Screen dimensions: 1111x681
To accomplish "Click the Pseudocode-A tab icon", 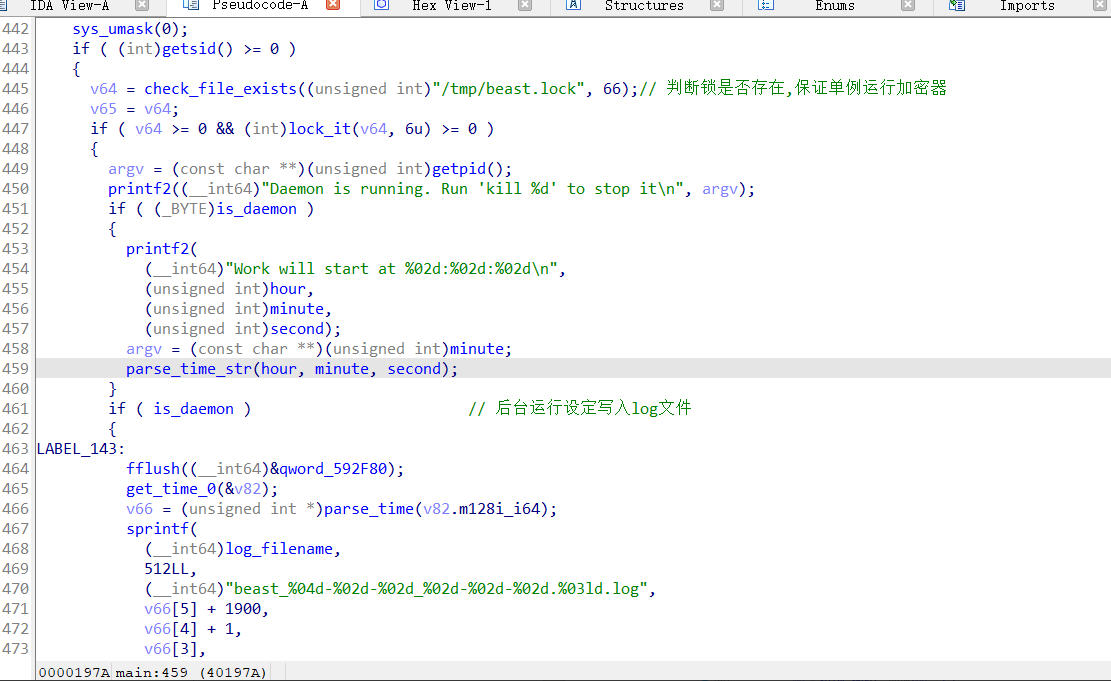I will click(x=190, y=6).
